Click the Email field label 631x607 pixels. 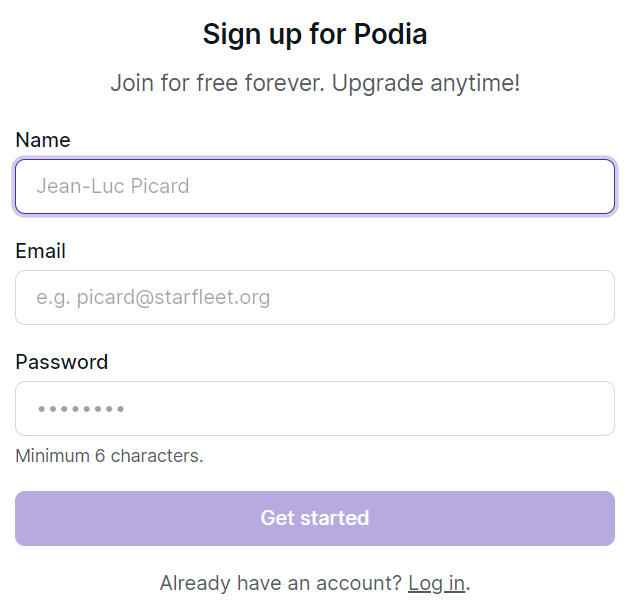[x=41, y=251]
